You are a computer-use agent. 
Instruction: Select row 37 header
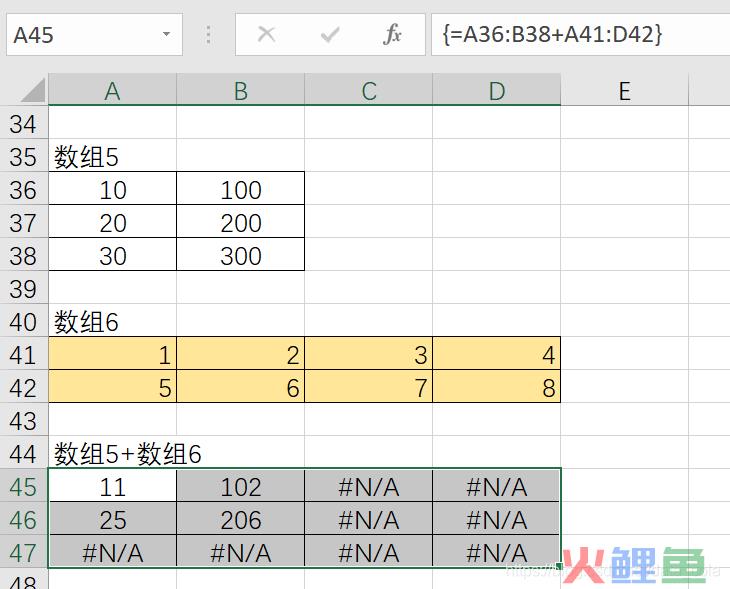[x=24, y=223]
